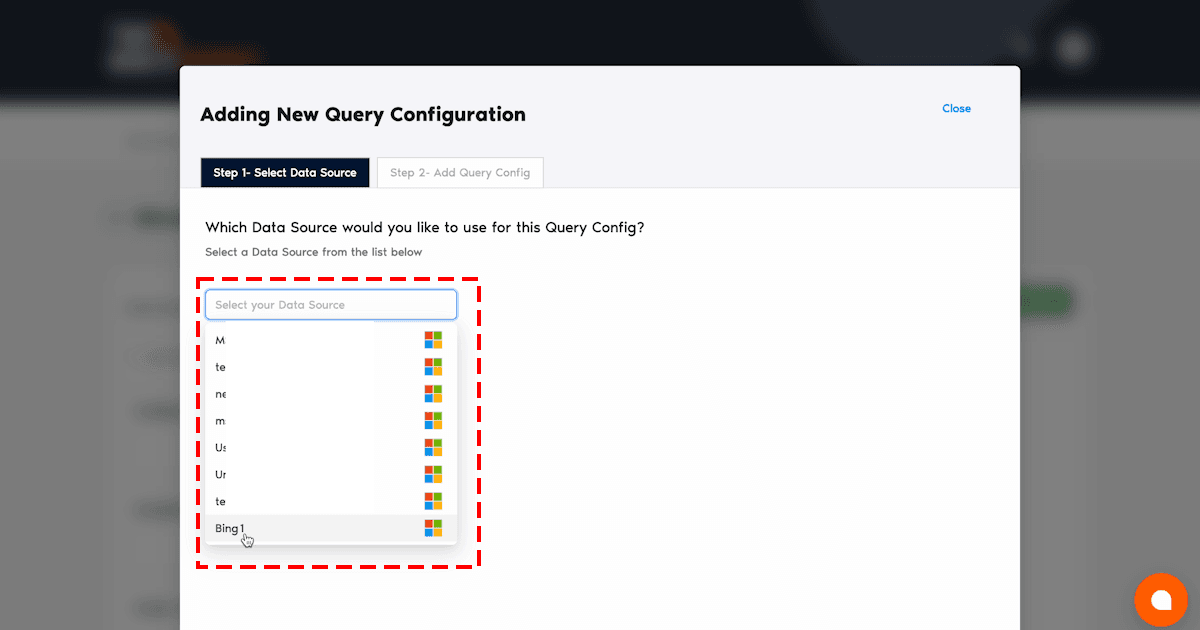
Task: Choose the data source option starting with 'ne'
Action: coord(221,394)
